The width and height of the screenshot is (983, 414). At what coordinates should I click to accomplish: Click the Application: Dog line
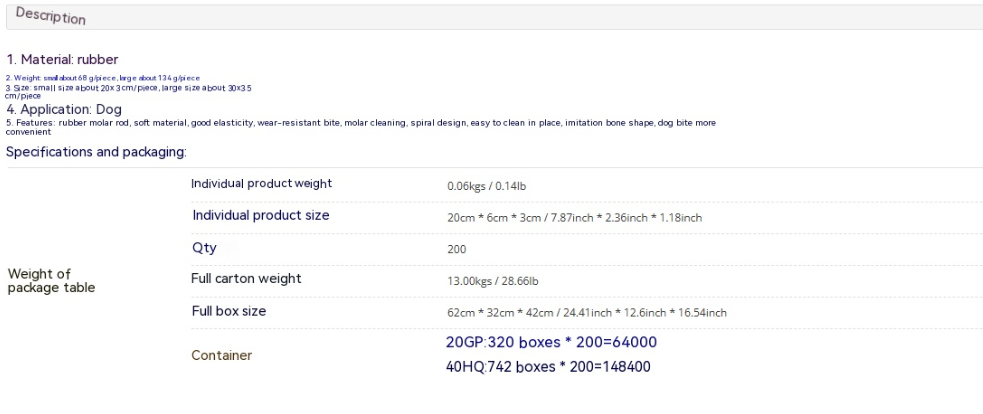tap(62, 109)
